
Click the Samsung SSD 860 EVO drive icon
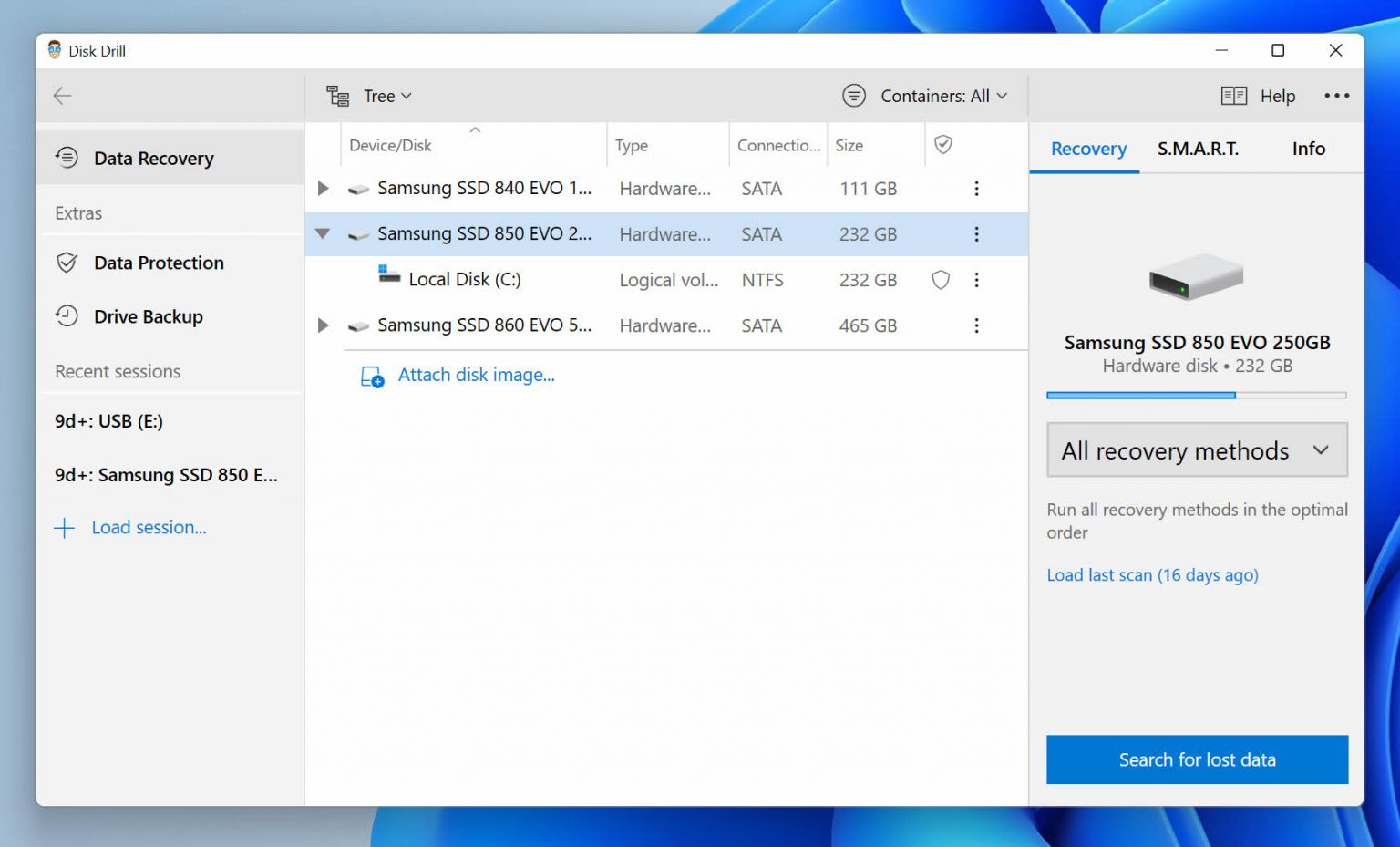358,326
